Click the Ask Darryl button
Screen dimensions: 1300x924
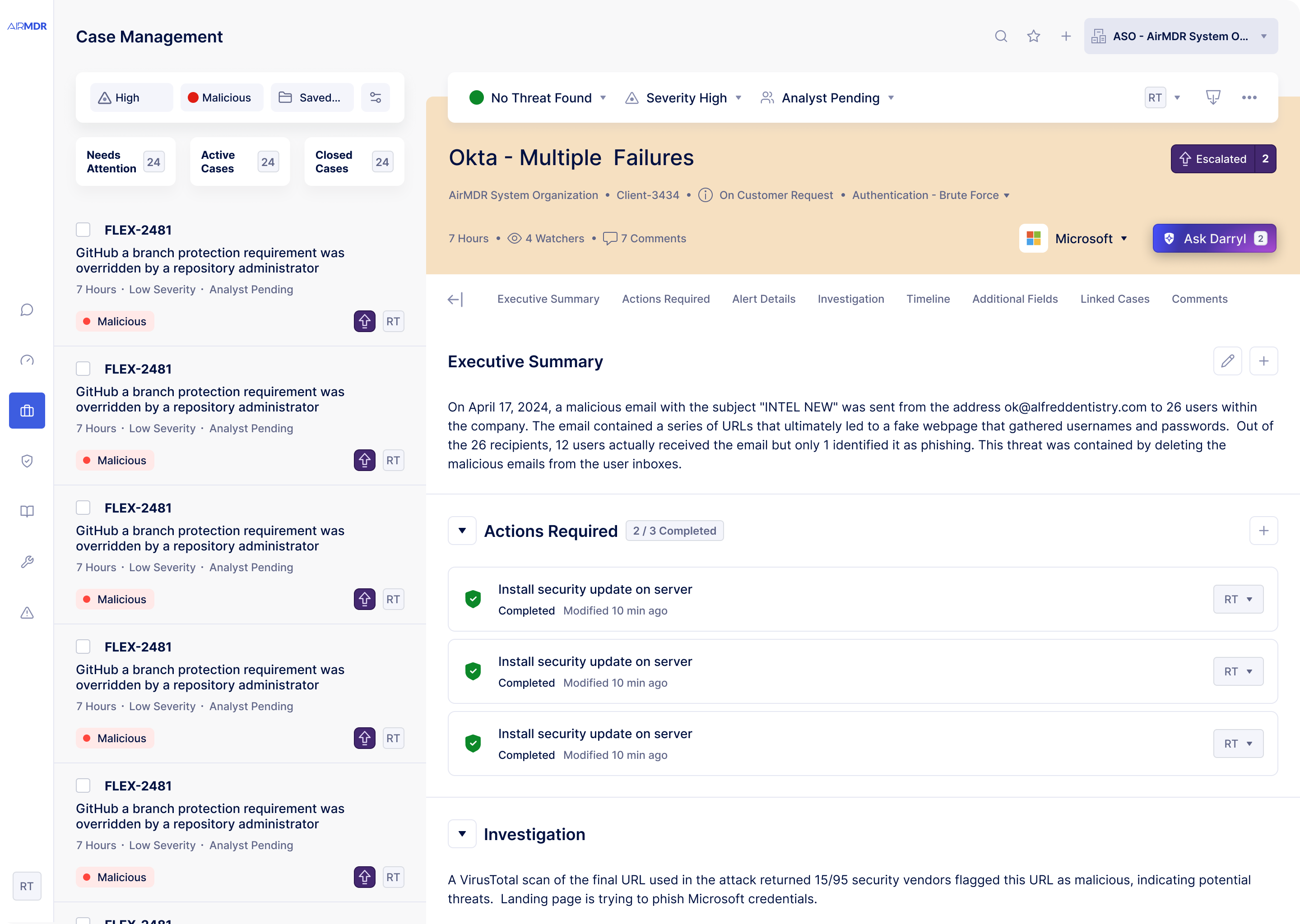tap(1214, 238)
